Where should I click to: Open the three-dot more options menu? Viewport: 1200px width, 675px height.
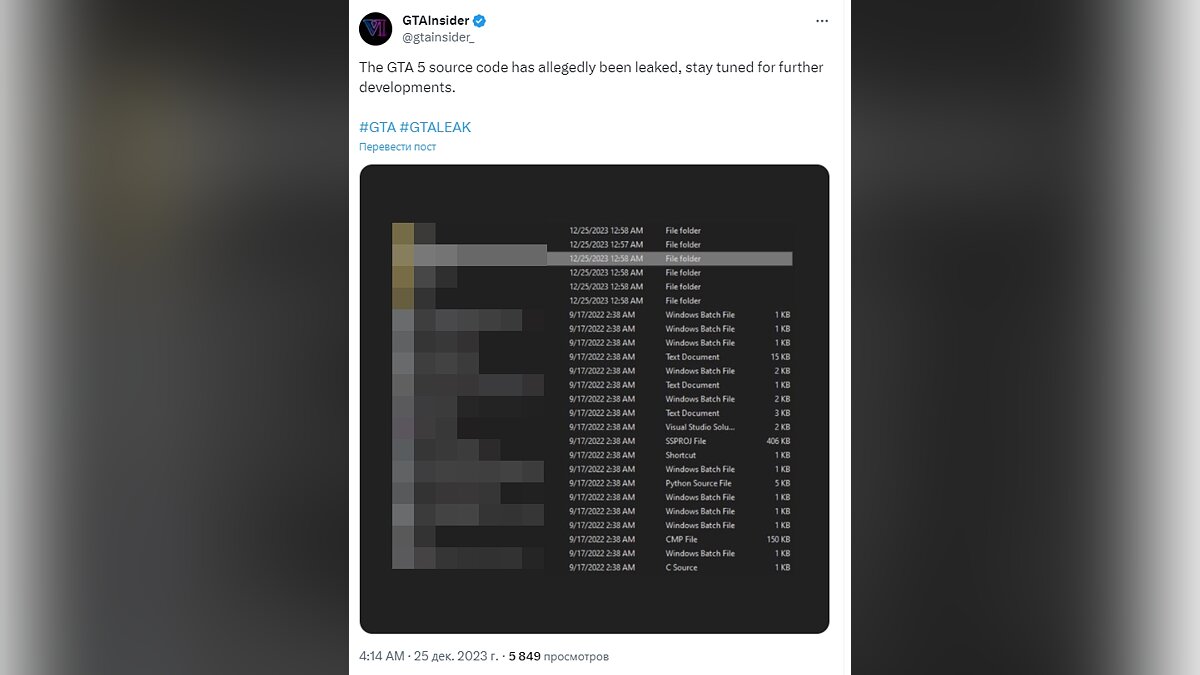coord(822,21)
